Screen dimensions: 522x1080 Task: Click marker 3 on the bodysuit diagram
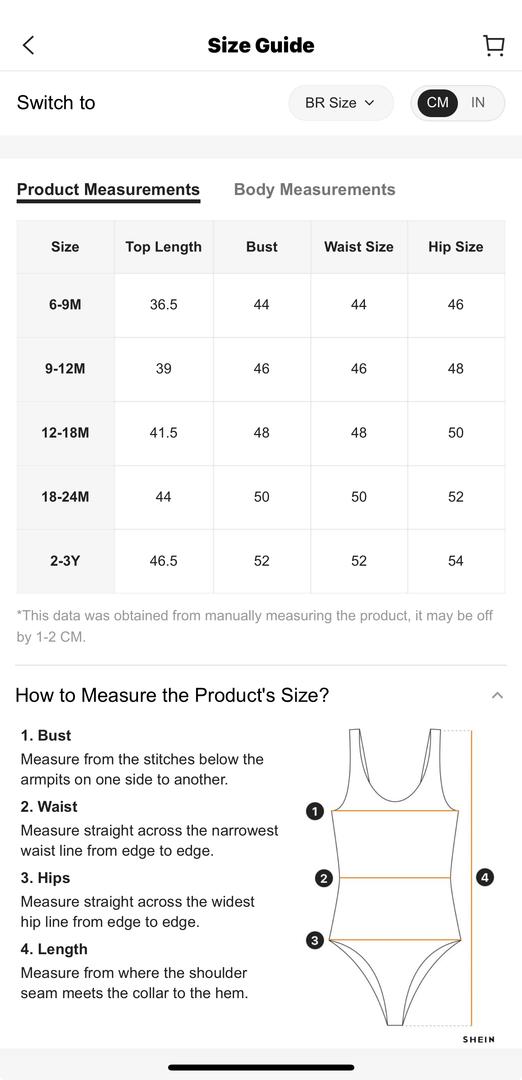point(314,940)
